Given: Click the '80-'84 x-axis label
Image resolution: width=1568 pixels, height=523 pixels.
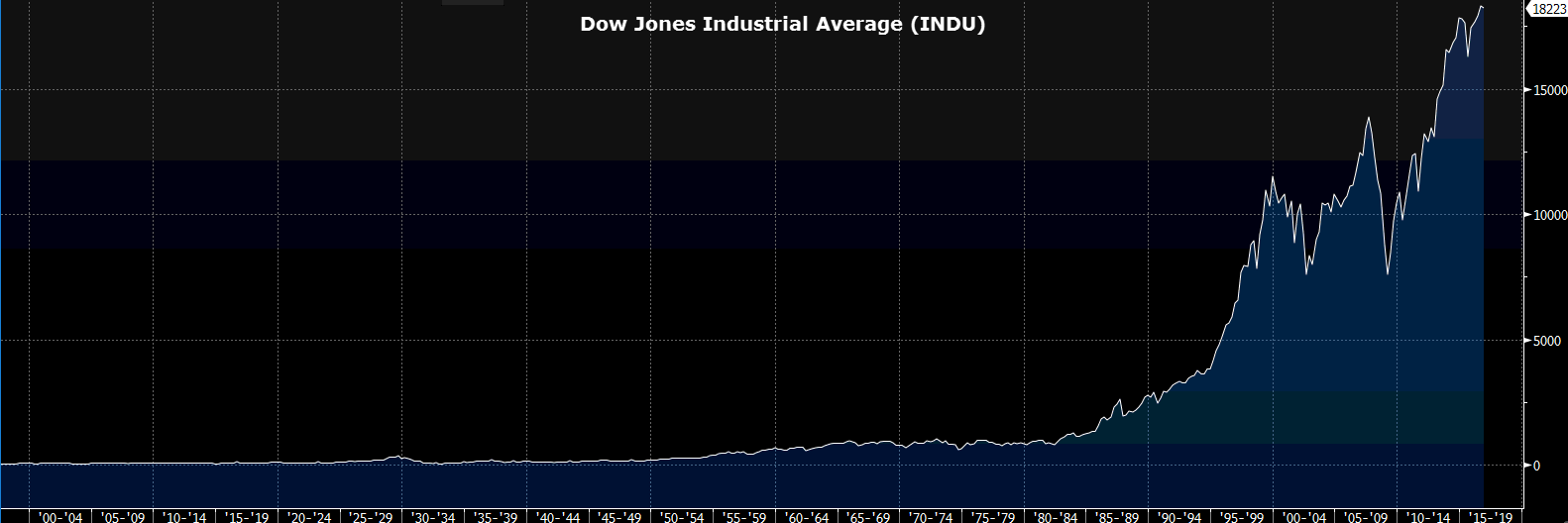Looking at the screenshot, I should click(1055, 517).
